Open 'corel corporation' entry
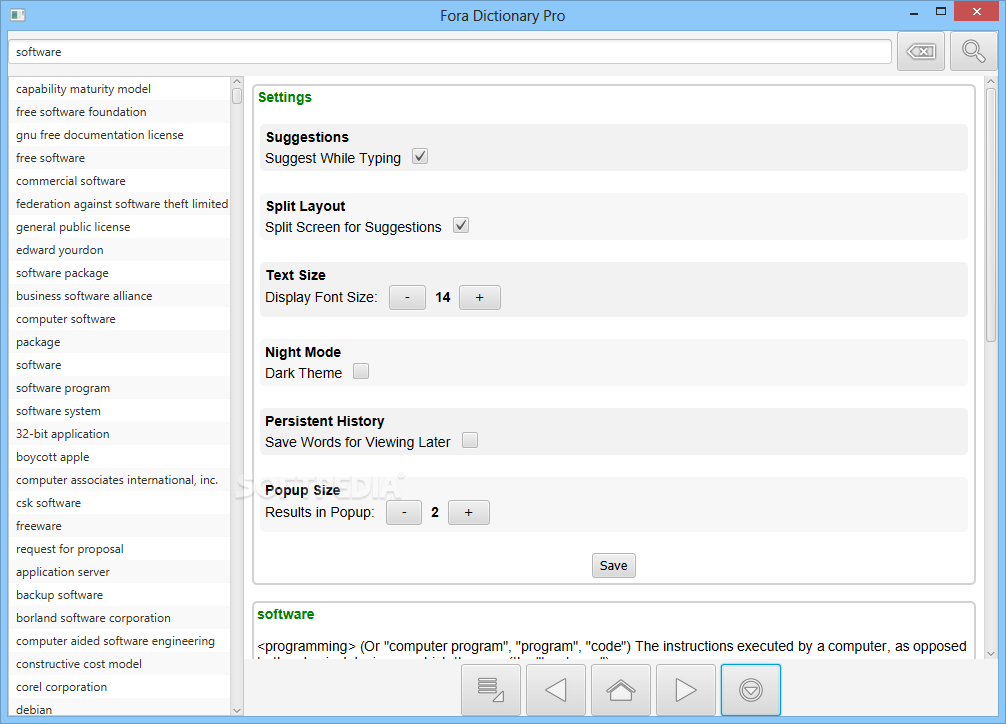Image resolution: width=1006 pixels, height=724 pixels. [x=119, y=687]
